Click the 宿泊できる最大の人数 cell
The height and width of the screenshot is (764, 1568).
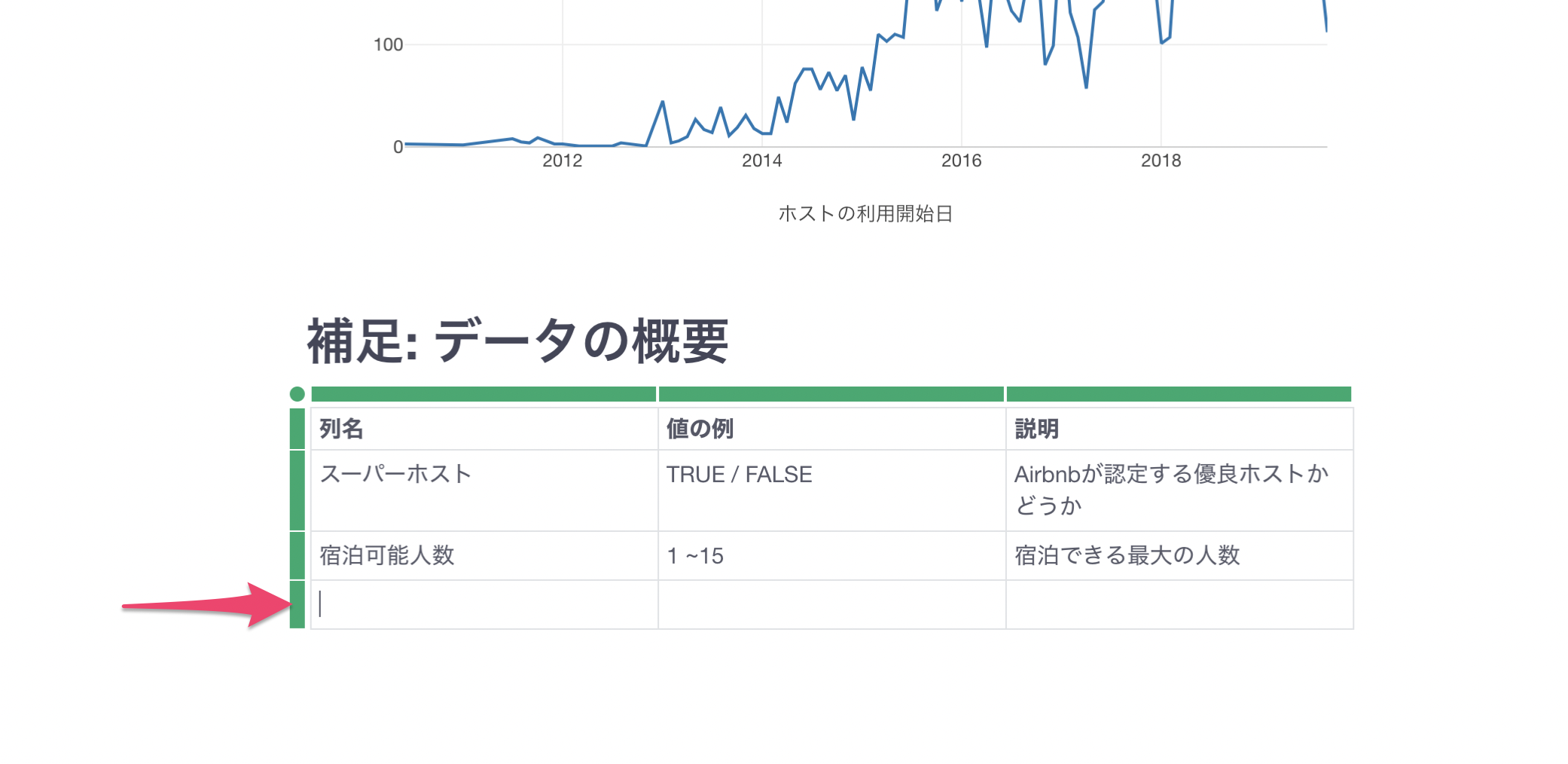(1179, 556)
